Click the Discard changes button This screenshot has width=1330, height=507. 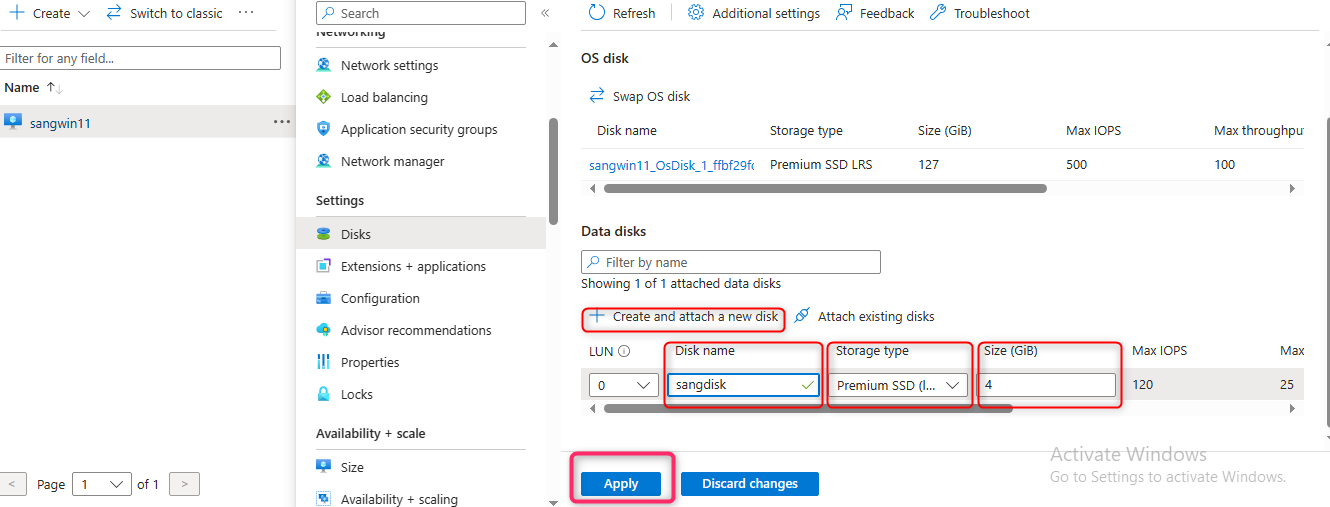tap(749, 484)
